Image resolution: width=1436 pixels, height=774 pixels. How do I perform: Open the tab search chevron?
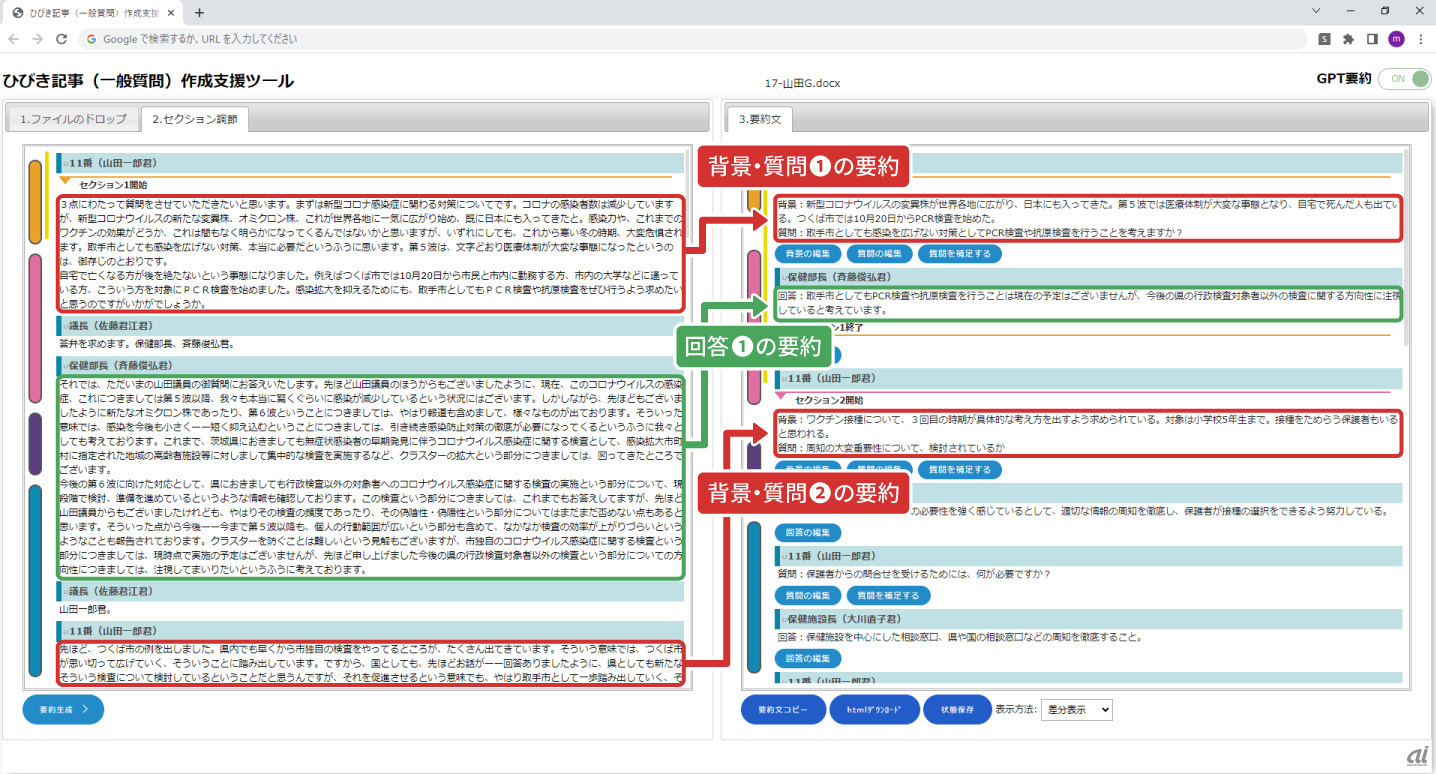(1315, 12)
